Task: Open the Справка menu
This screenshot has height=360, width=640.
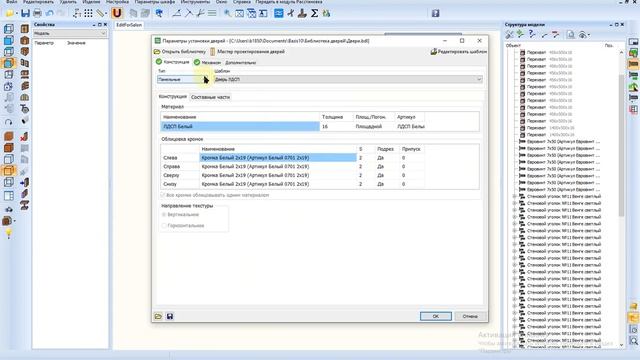Action: click(242, 2)
